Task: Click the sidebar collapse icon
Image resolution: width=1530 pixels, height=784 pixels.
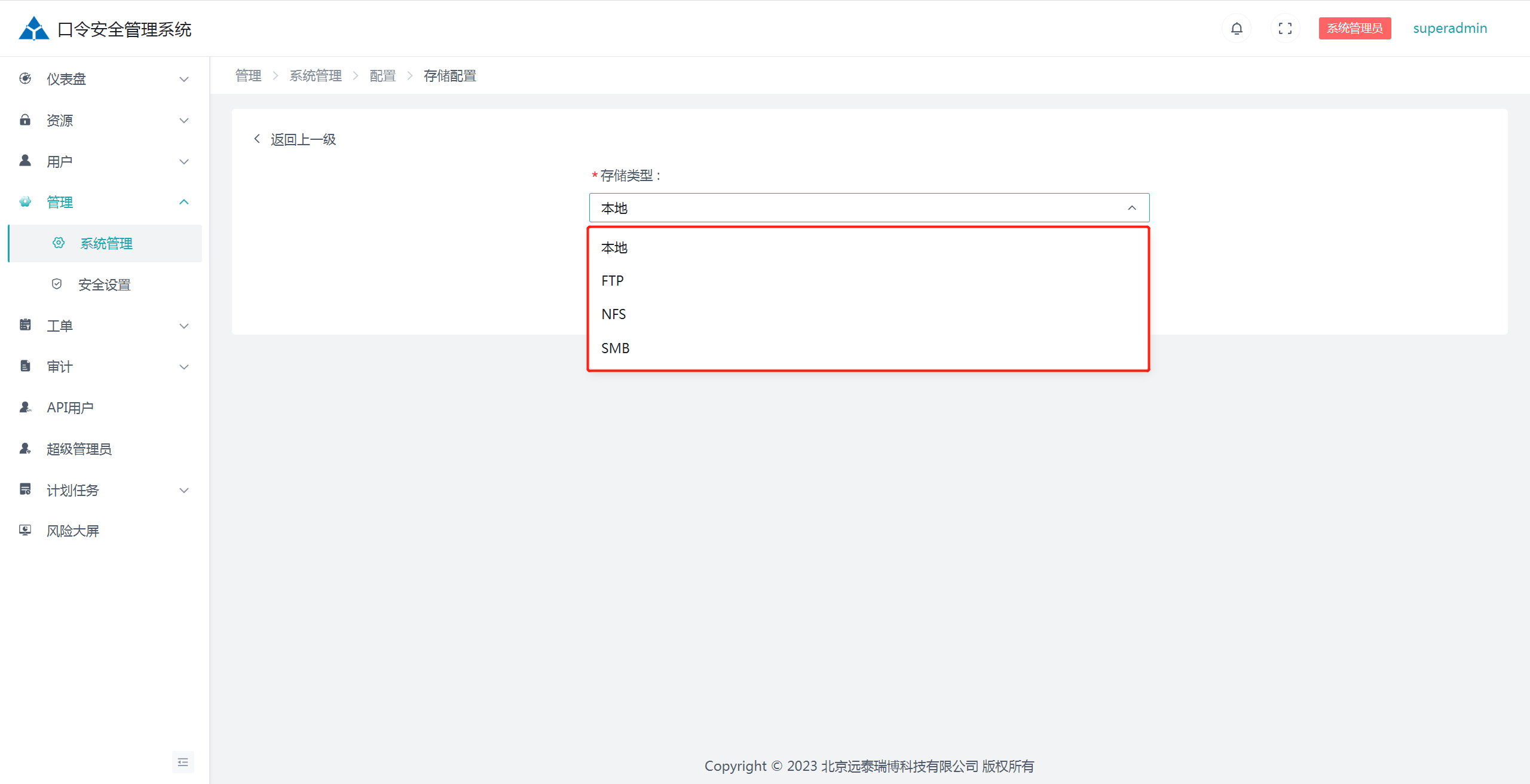Action: [x=183, y=762]
